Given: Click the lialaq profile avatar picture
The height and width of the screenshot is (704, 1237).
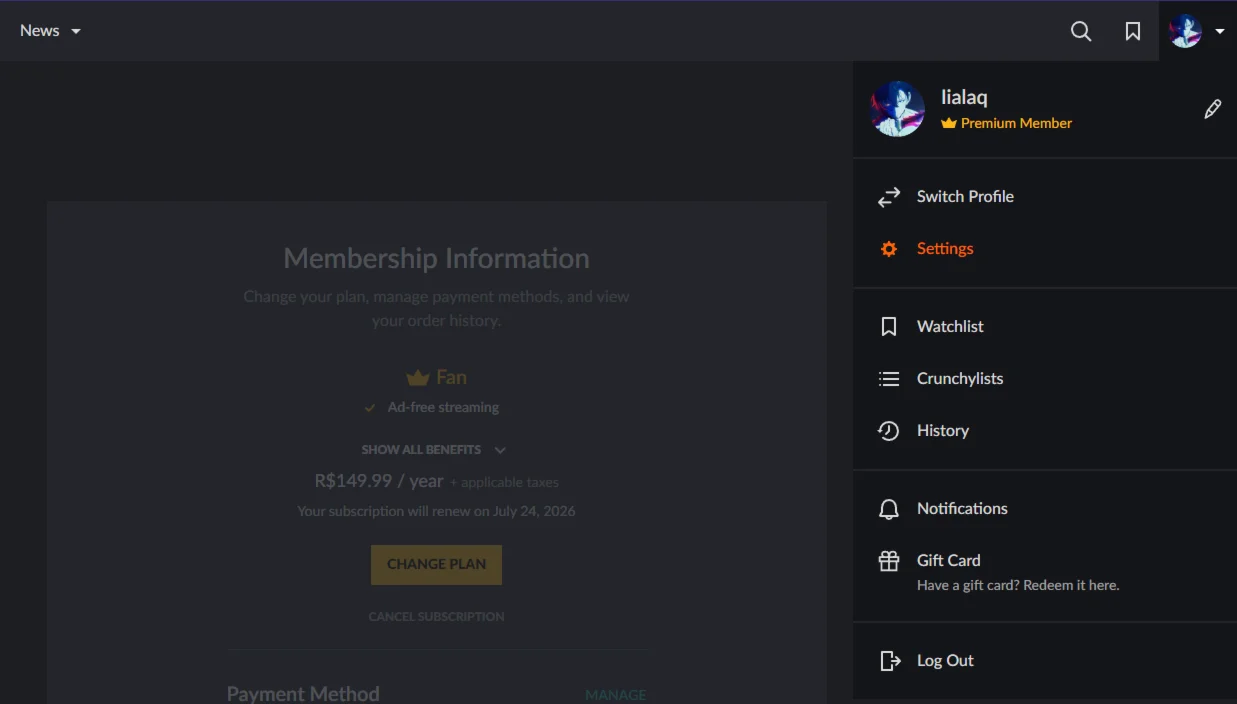Looking at the screenshot, I should point(898,109).
